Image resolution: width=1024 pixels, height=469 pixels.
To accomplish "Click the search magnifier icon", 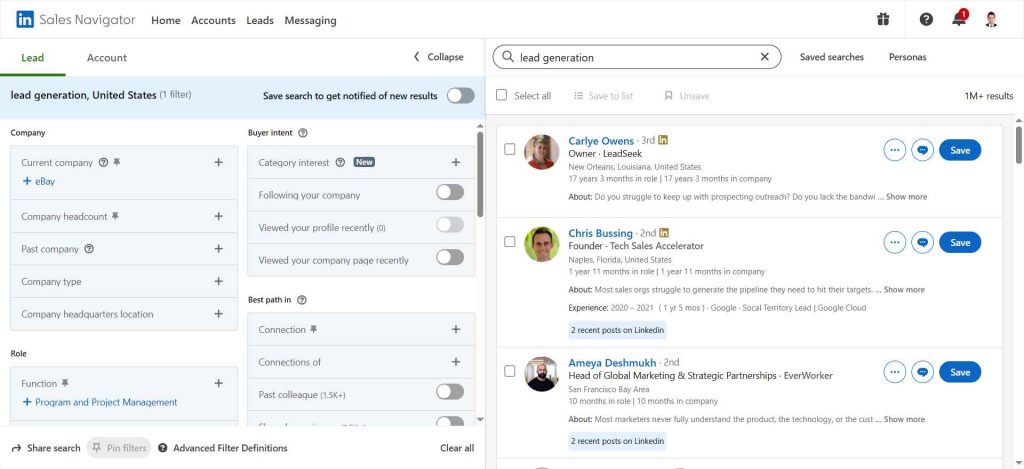I will 507,57.
